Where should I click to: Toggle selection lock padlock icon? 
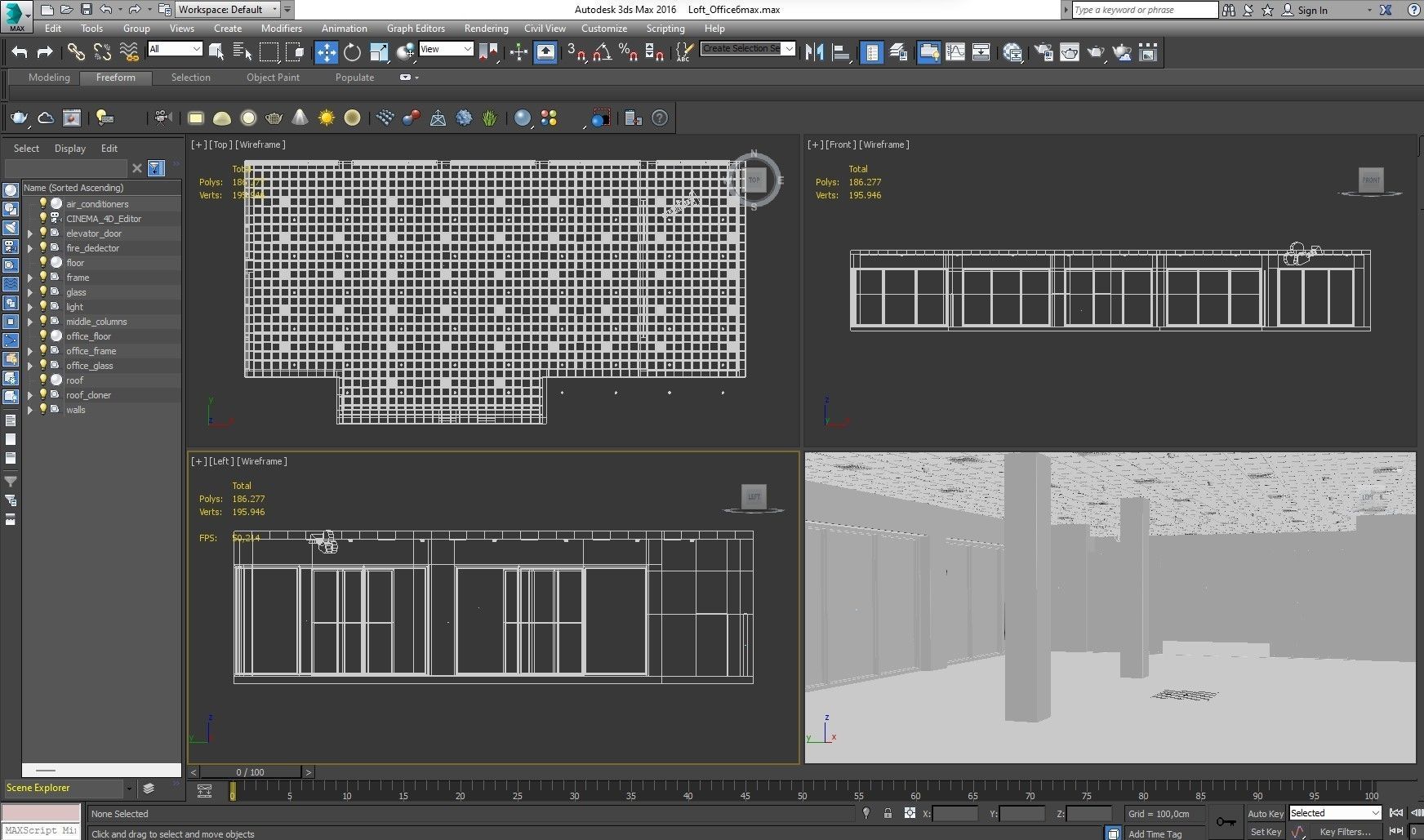pyautogui.click(x=888, y=813)
